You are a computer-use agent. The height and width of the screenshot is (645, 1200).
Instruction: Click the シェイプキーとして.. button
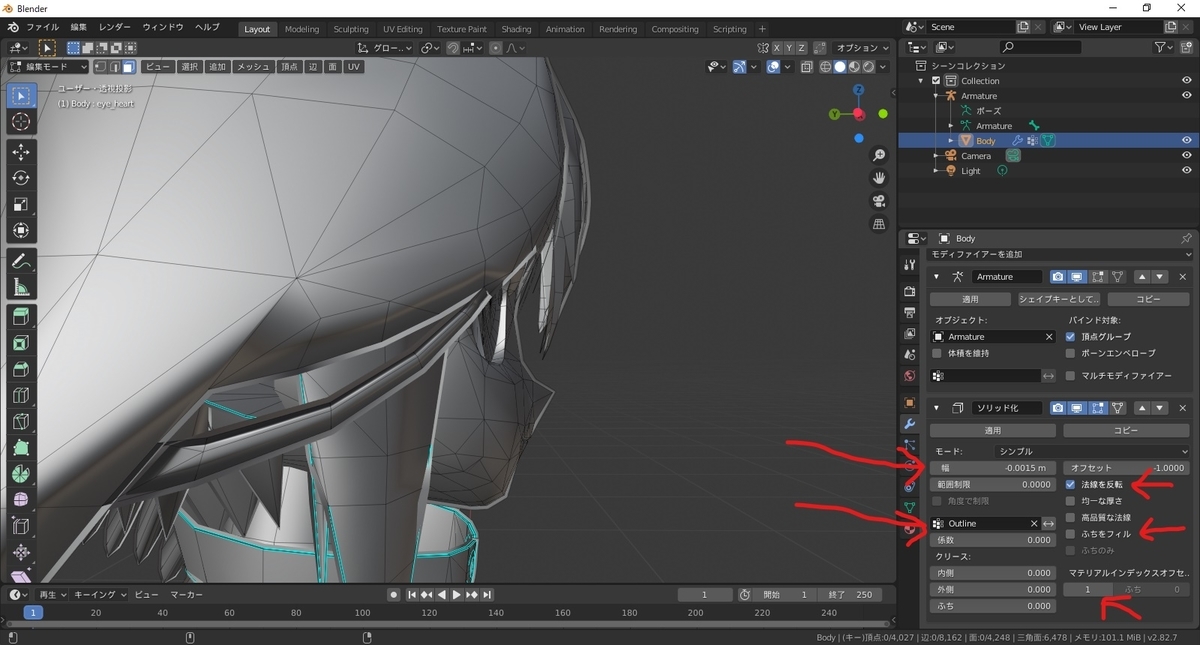tap(1058, 299)
